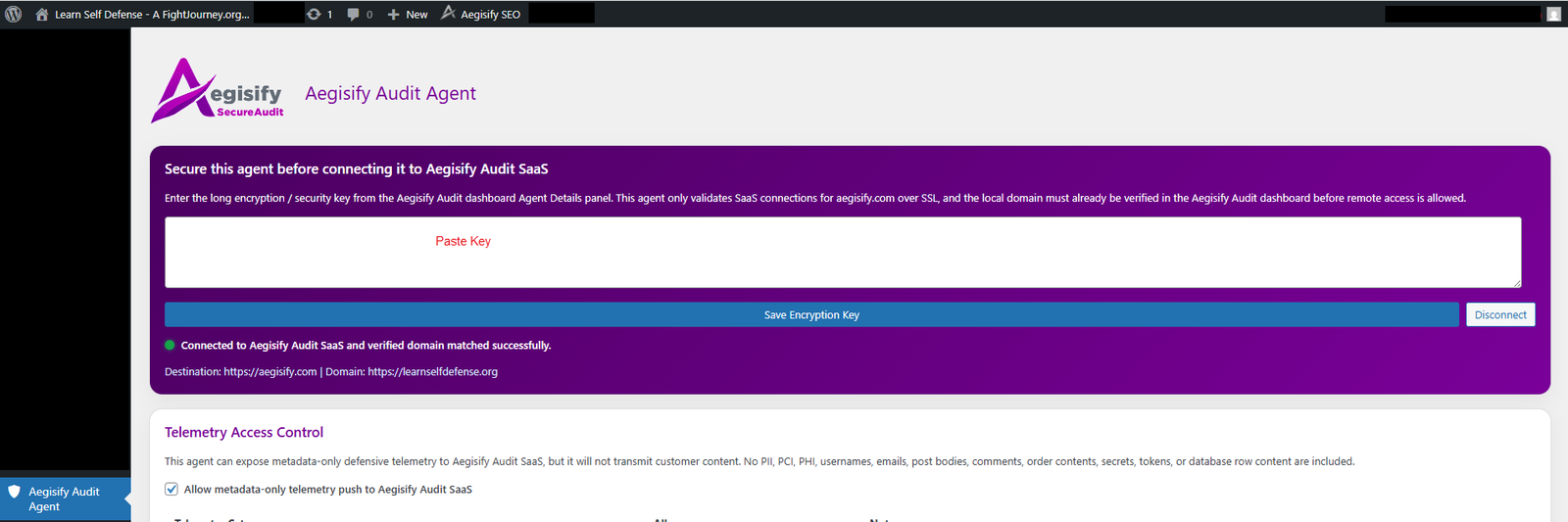Focus the Paste Key text area
Viewport: 1568px width, 522px height.
coord(843,253)
